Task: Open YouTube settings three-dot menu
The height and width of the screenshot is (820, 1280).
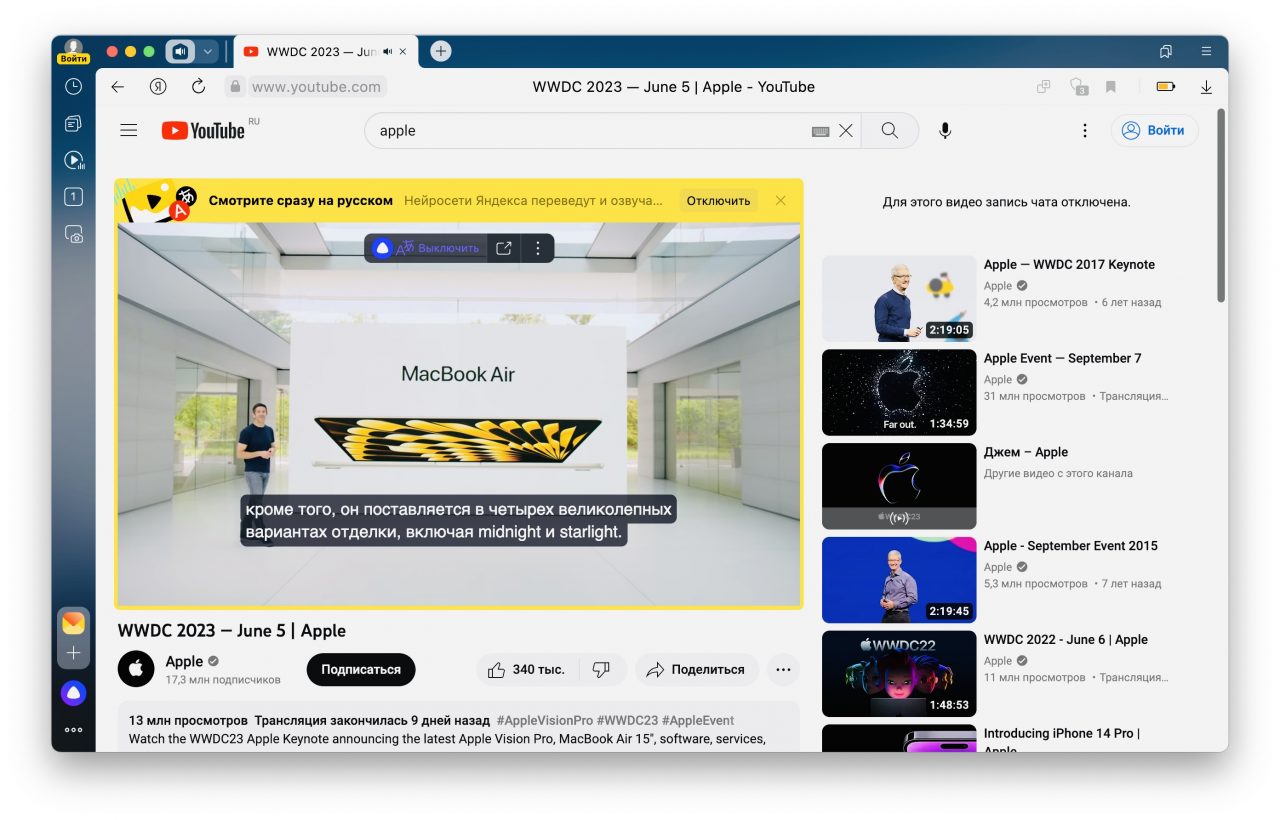Action: [1085, 130]
